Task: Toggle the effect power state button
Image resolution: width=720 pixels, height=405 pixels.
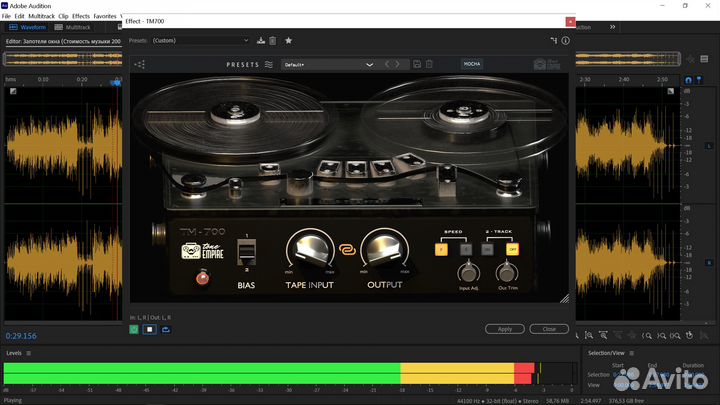Action: click(134, 329)
